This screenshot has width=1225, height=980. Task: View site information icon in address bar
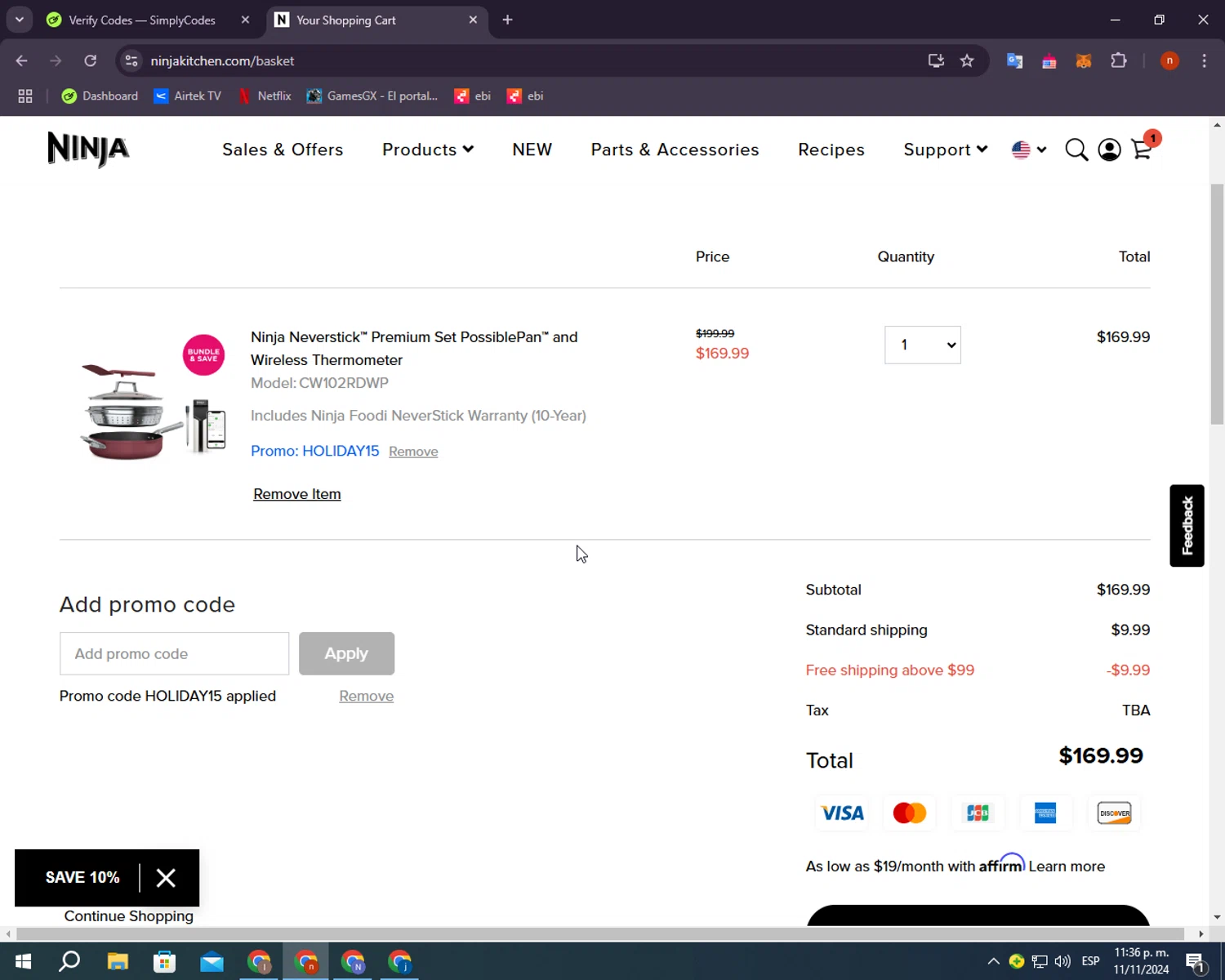point(131,60)
